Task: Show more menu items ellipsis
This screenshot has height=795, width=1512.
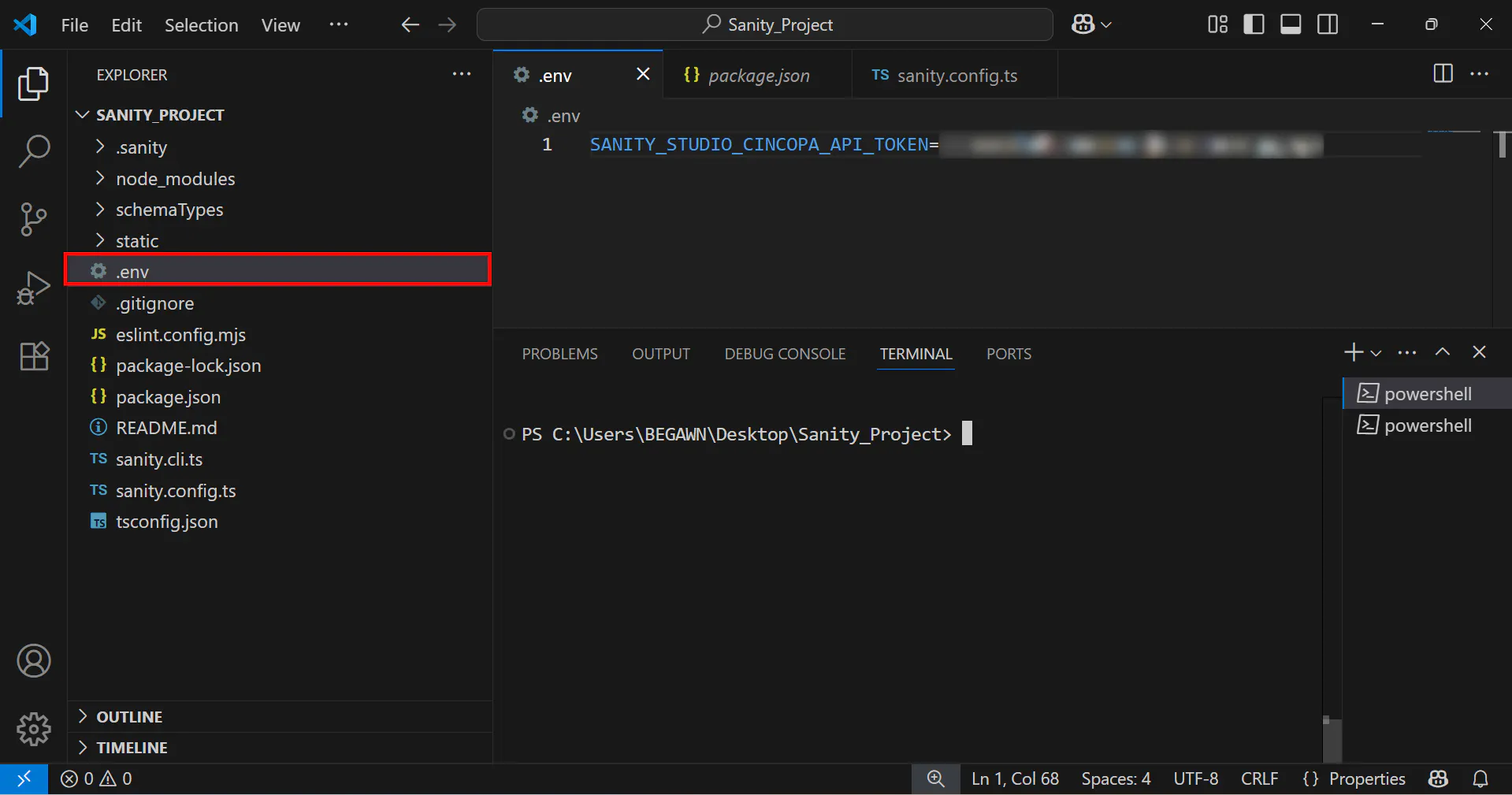Action: pos(339,24)
